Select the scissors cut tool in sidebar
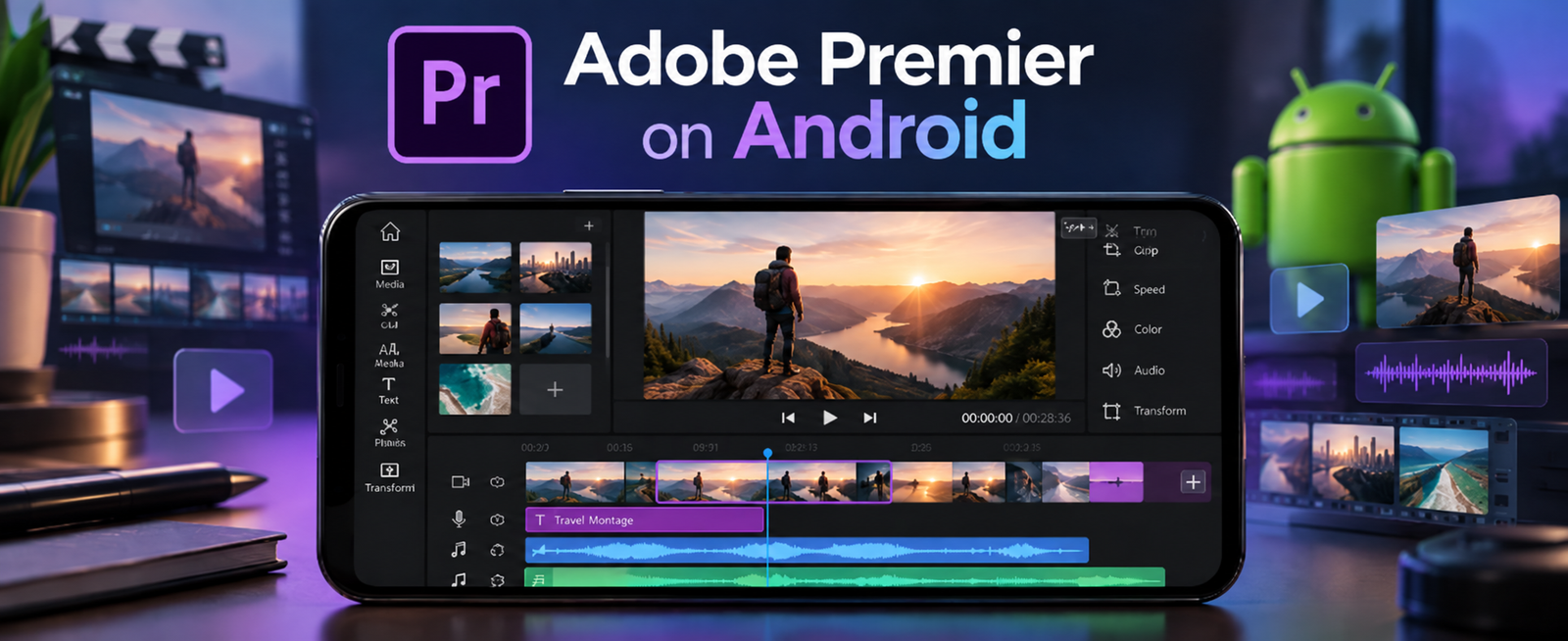1568x641 pixels. tap(389, 315)
